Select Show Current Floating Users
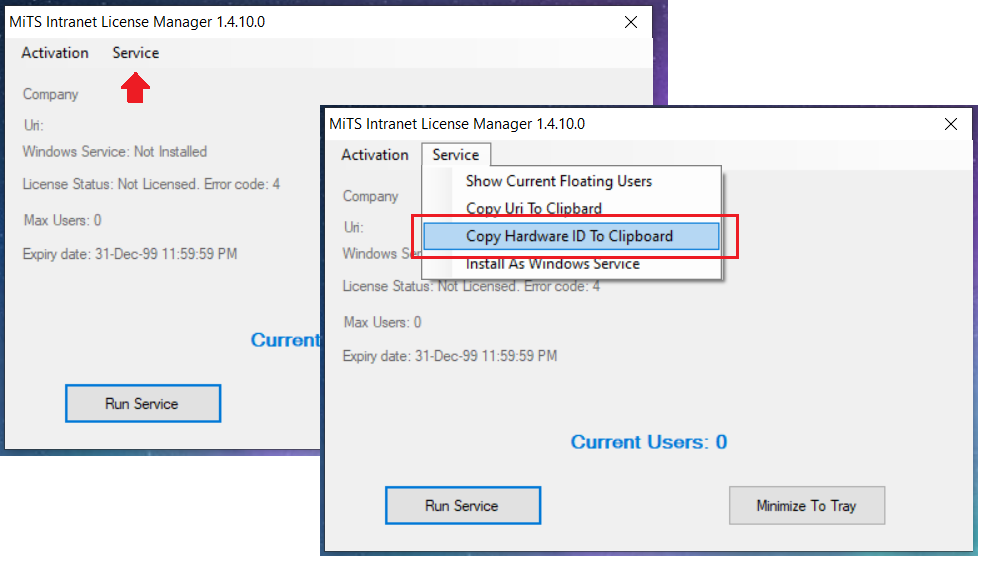 (x=558, y=181)
